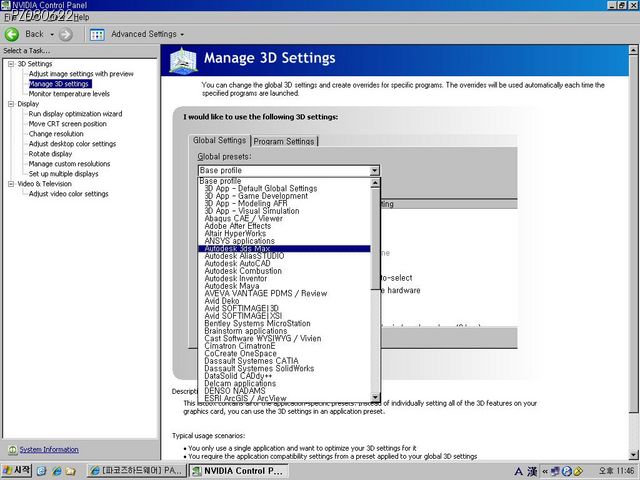The image size is (640, 480).
Task: Switch to the Program Settings tab
Action: 284,141
